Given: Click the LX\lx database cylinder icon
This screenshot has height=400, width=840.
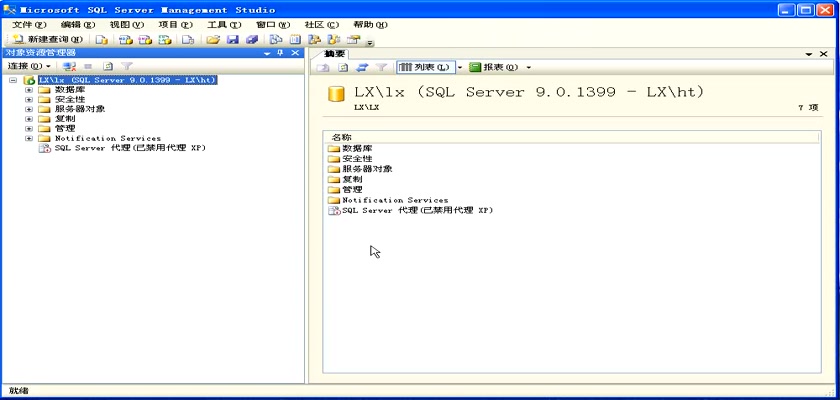Looking at the screenshot, I should coord(336,93).
